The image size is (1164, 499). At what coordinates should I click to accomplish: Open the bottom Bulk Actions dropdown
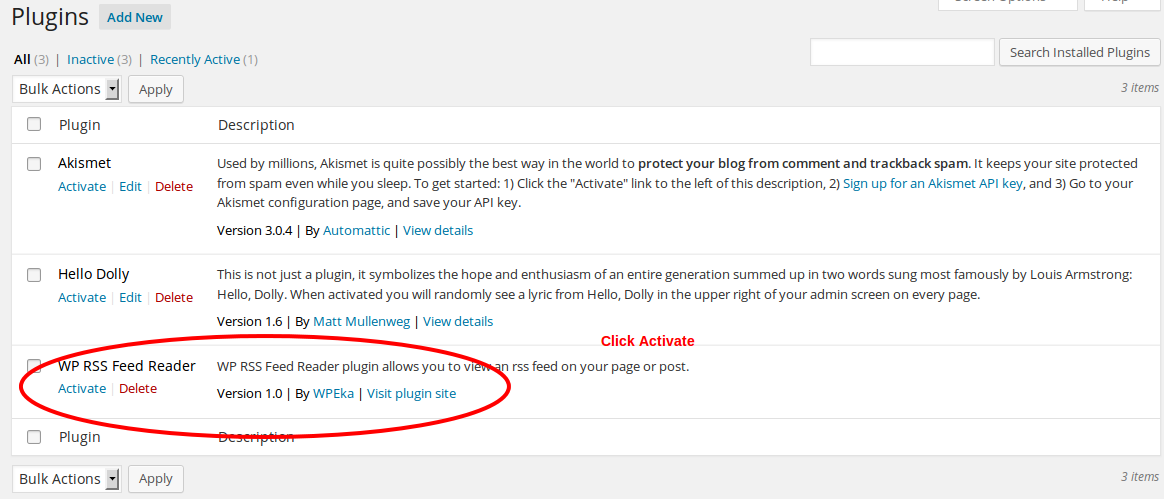pyautogui.click(x=66, y=479)
